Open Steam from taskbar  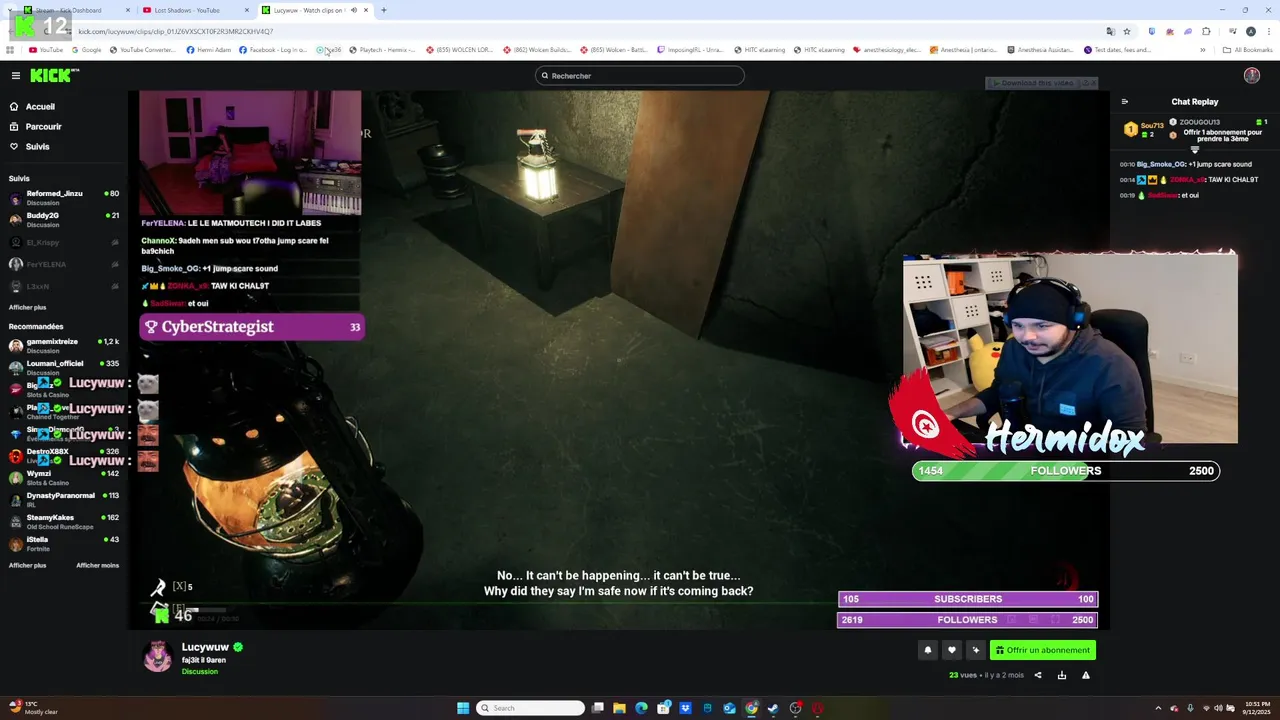click(x=773, y=708)
